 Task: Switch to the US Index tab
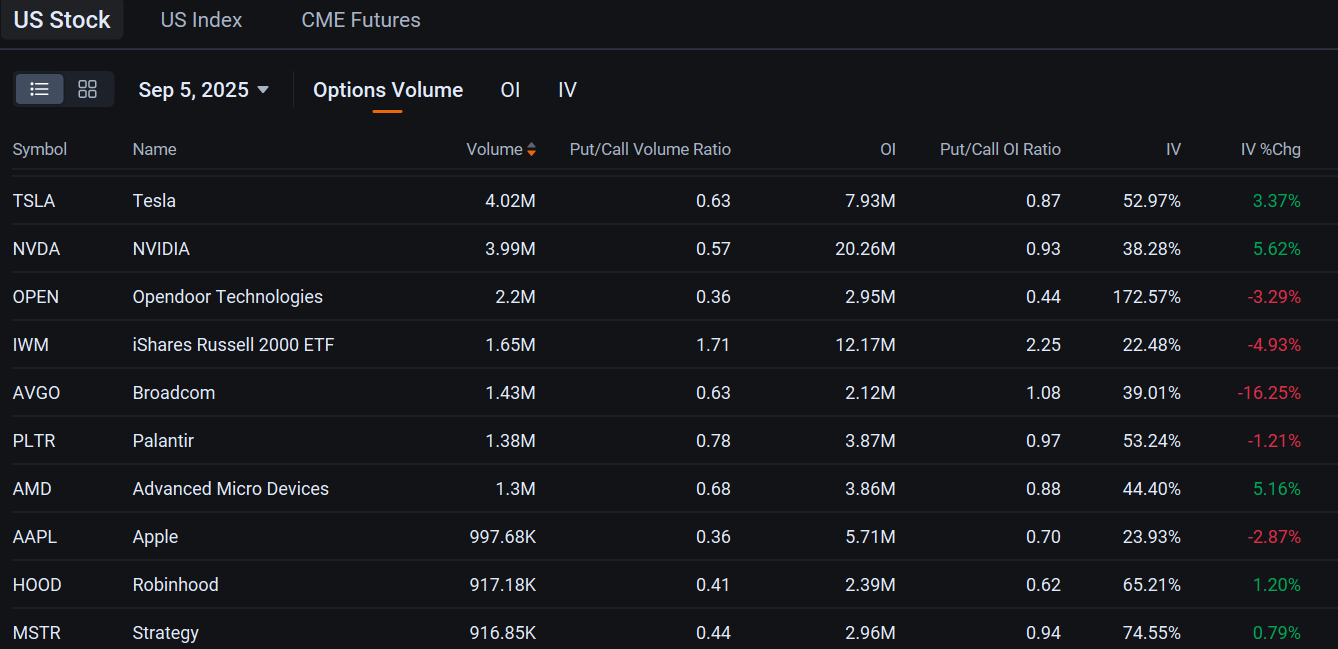[200, 19]
